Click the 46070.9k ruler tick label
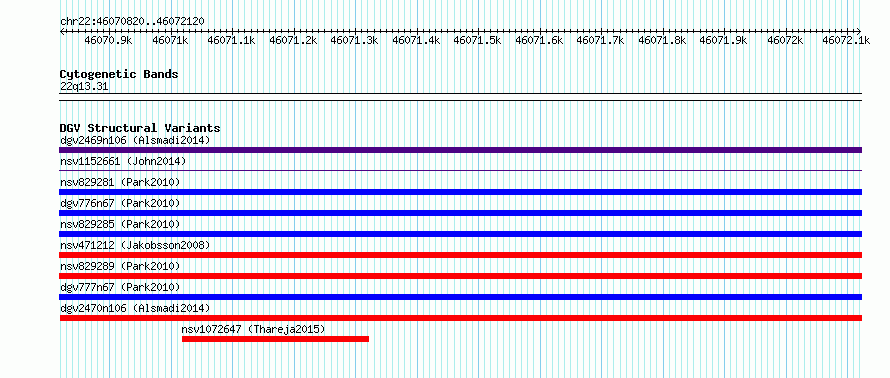The height and width of the screenshot is (378, 890). click(x=108, y=40)
